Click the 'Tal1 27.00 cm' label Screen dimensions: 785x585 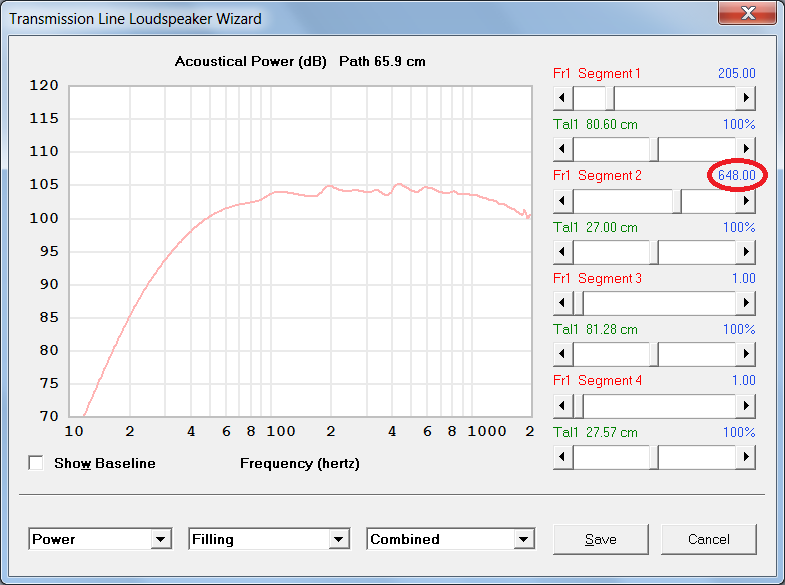595,227
